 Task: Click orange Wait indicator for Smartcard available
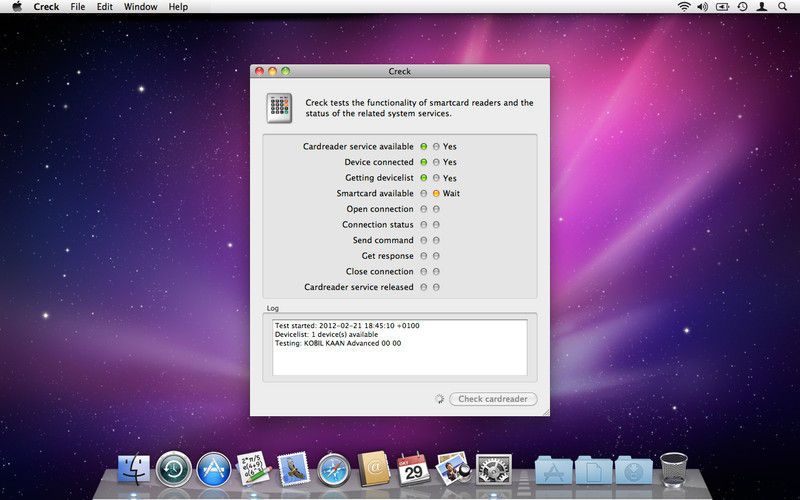click(436, 193)
